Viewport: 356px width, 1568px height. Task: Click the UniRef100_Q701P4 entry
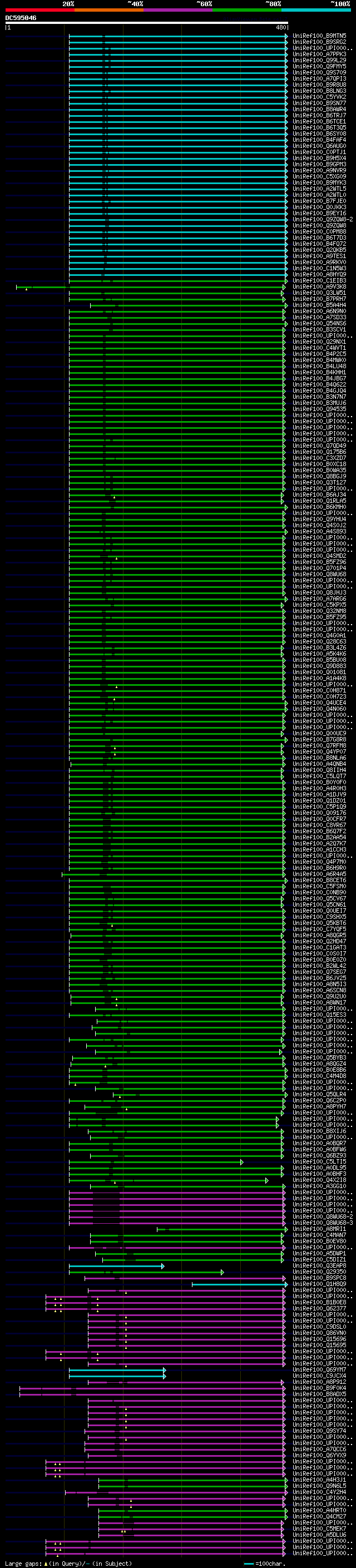319,568
